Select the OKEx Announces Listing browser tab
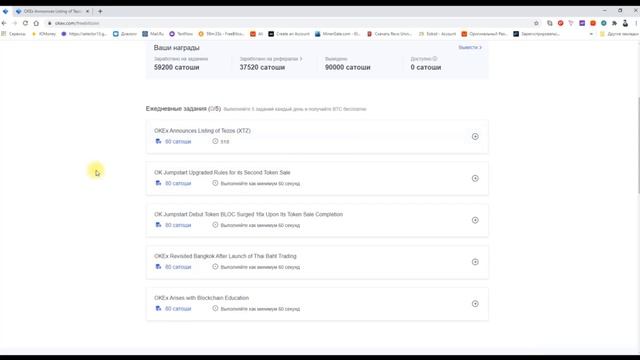This screenshot has height=360, width=640. [52, 11]
